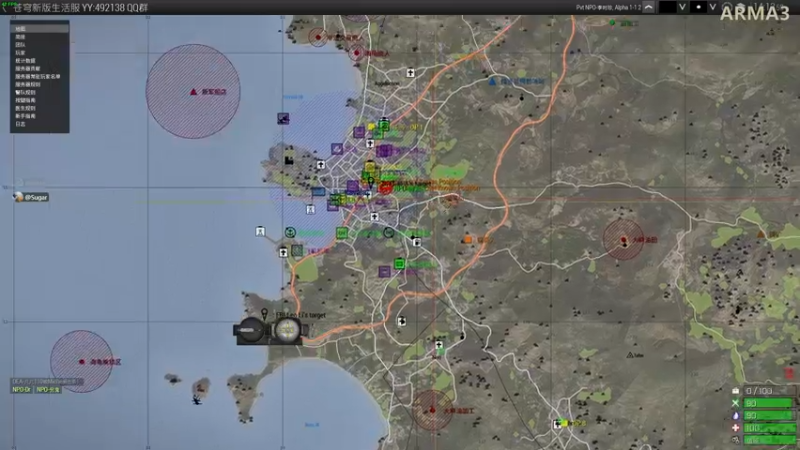
Task: Open the marker shape dropdown beside the dot preview
Action: coord(713,7)
